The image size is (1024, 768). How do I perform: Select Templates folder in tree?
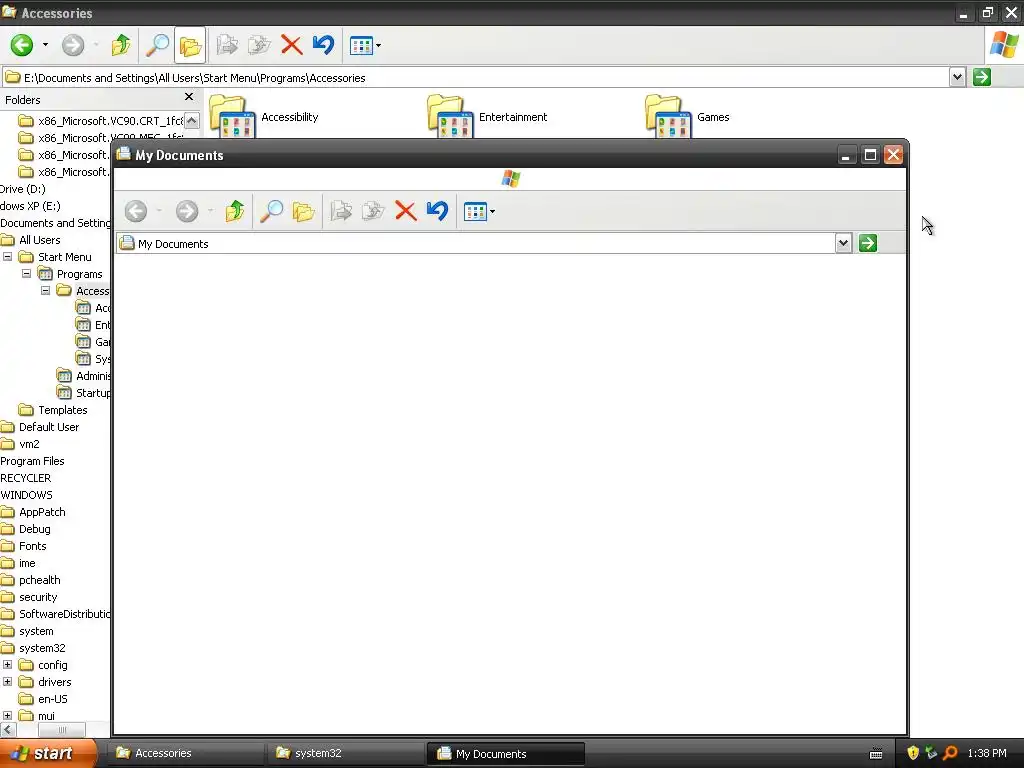point(62,409)
